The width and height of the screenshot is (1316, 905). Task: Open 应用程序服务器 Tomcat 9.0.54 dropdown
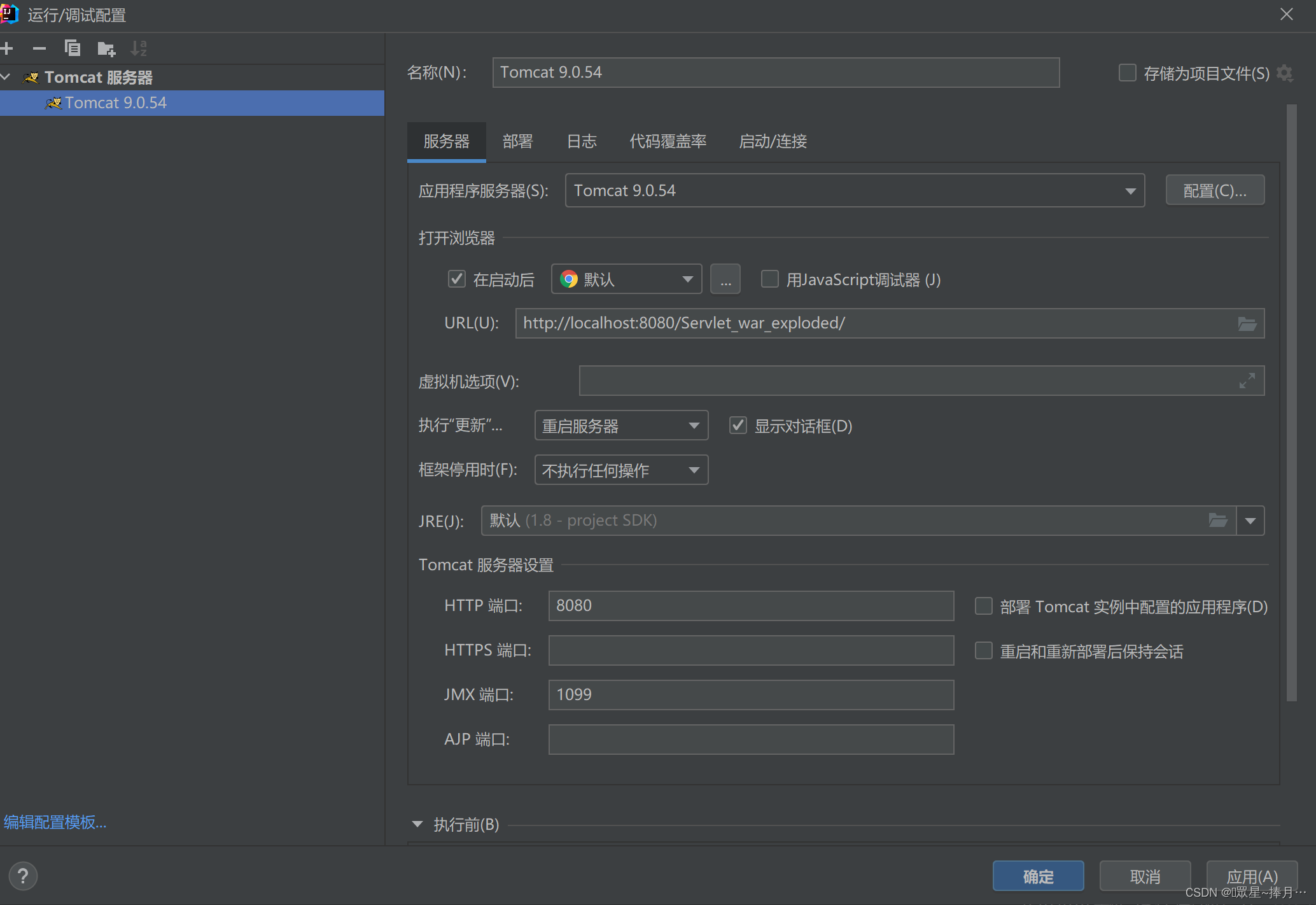click(x=855, y=190)
